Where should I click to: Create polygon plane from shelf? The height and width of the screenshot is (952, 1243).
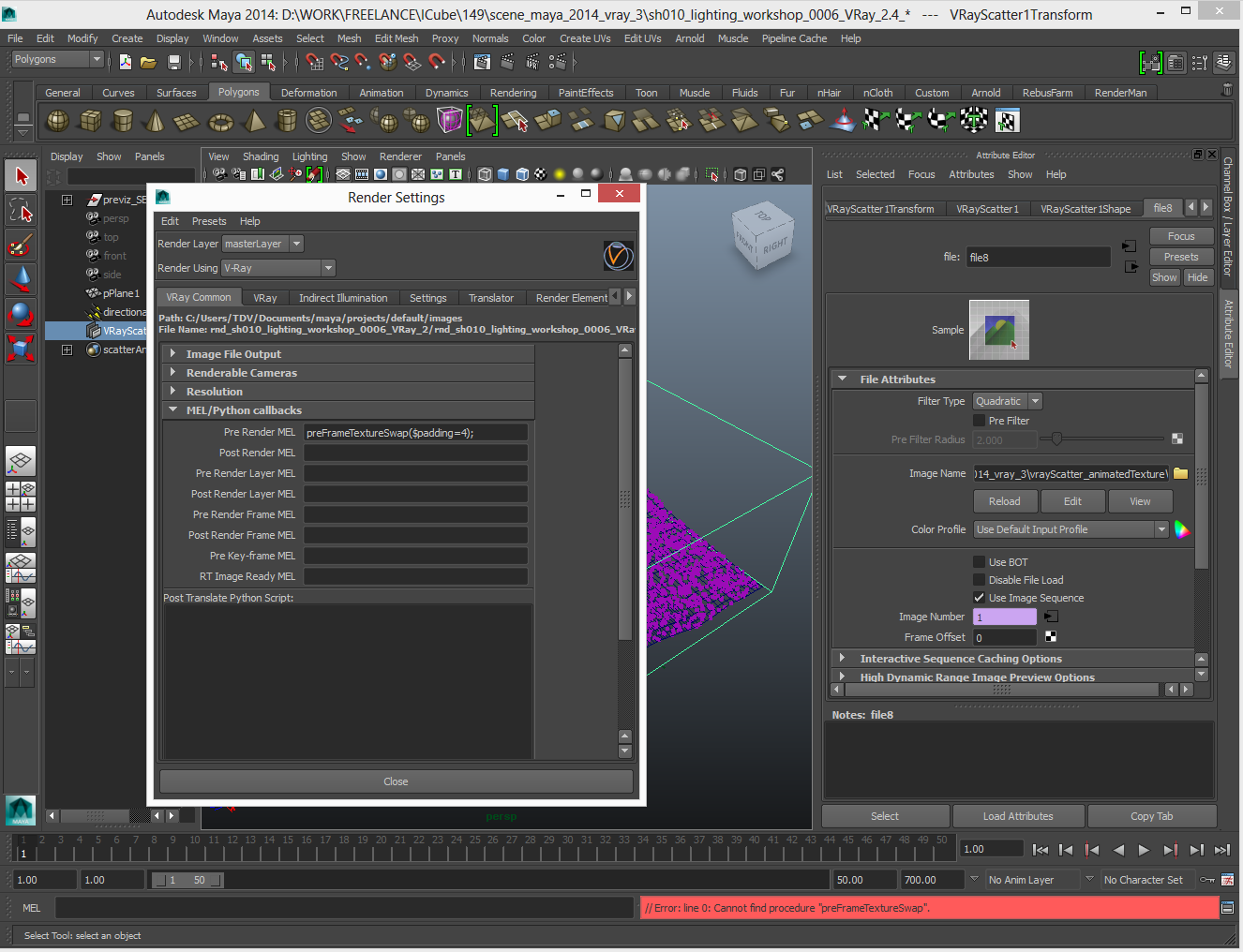pos(187,121)
